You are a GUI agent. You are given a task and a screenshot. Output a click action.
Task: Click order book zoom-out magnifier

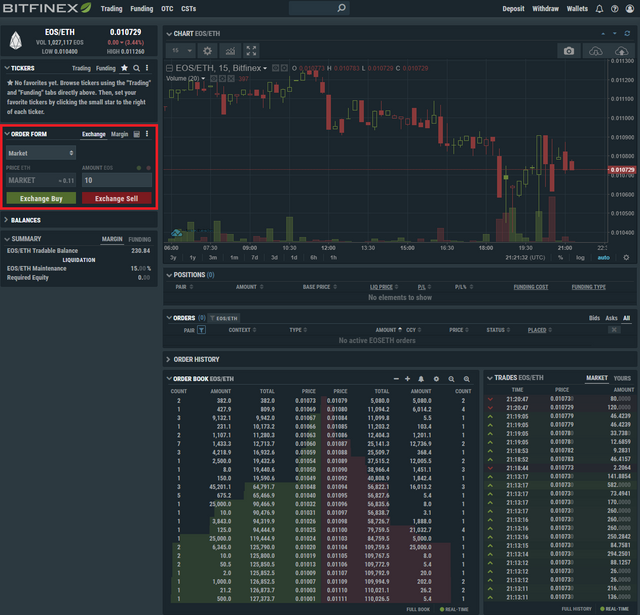click(x=451, y=379)
